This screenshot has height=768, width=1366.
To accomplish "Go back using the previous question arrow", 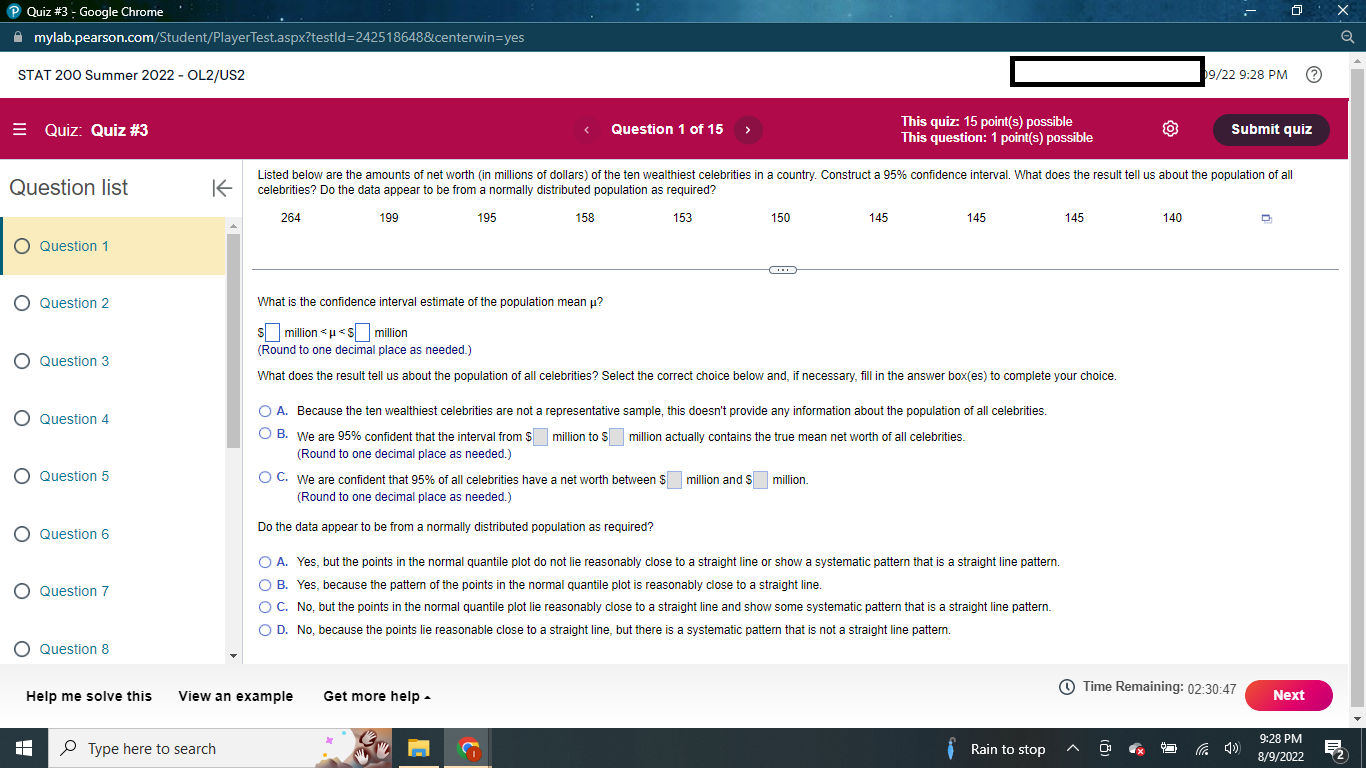I will (x=587, y=129).
